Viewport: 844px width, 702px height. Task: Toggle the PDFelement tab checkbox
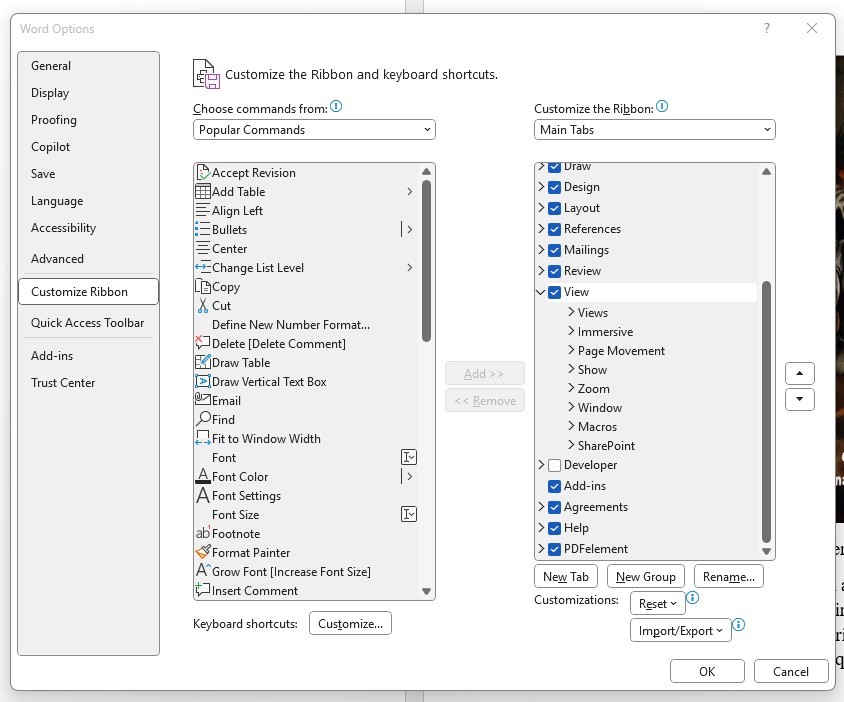click(554, 549)
